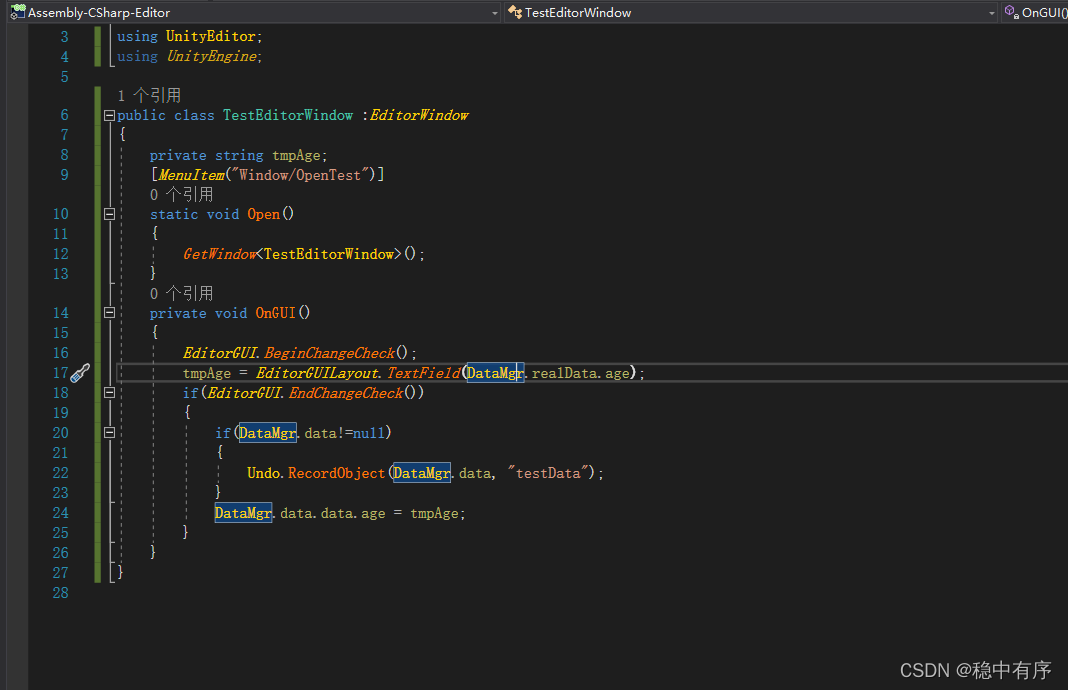Open the OnGUI member dropdown
Screen dimensions: 1068x690
pyautogui.click(x=1037, y=12)
